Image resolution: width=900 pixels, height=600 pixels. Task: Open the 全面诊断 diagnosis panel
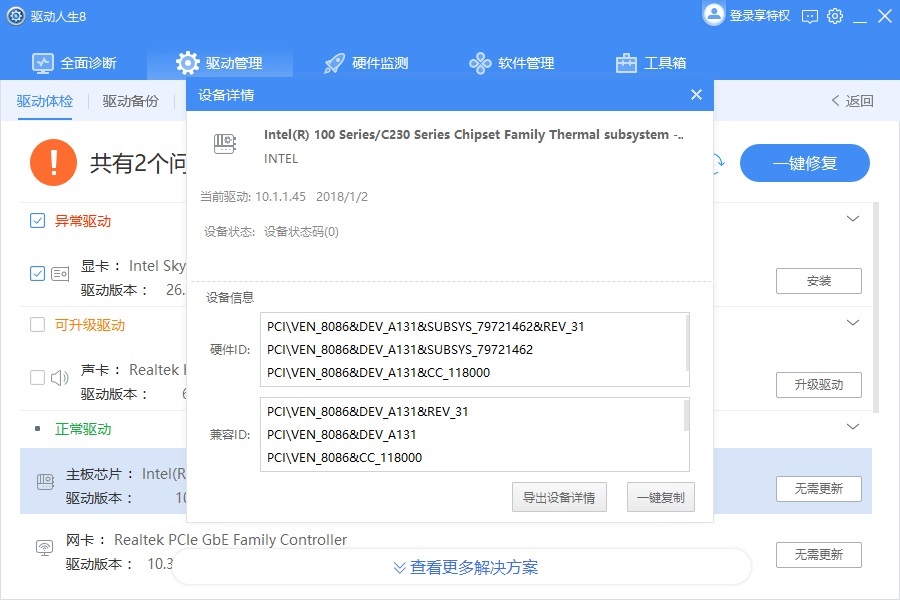coord(75,61)
